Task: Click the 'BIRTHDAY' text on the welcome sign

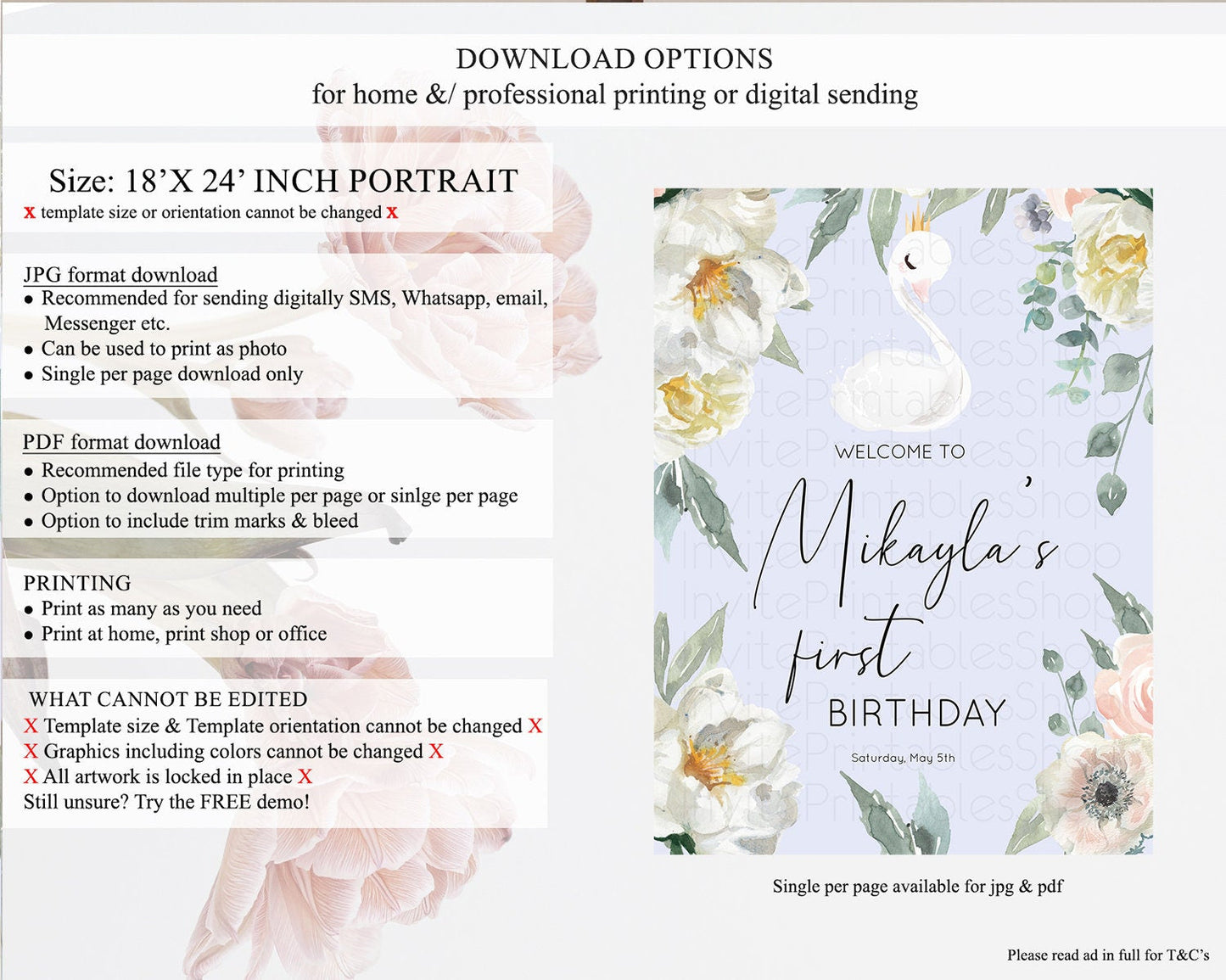Action: coord(916,714)
